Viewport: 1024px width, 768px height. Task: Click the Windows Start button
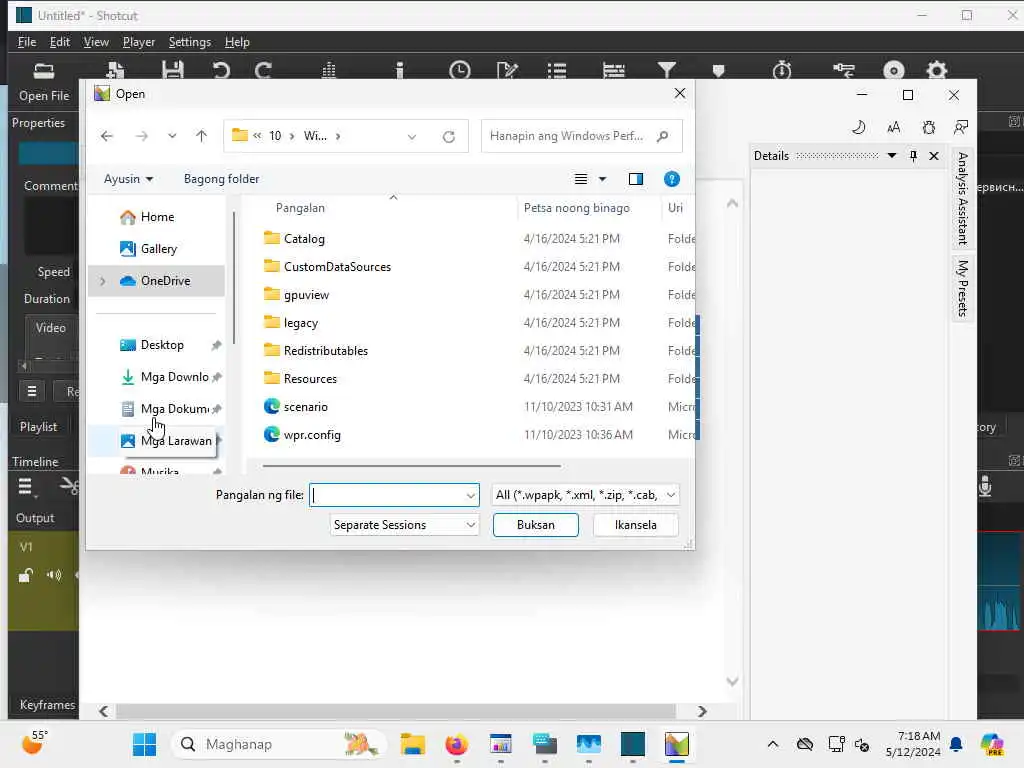point(144,744)
